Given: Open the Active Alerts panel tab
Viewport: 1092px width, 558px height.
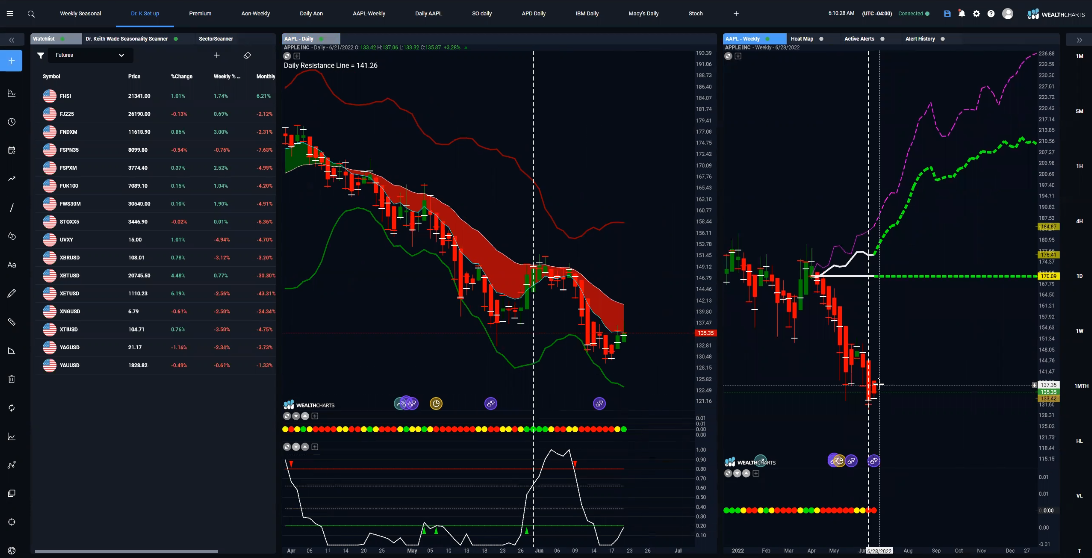Looking at the screenshot, I should pyautogui.click(x=861, y=39).
